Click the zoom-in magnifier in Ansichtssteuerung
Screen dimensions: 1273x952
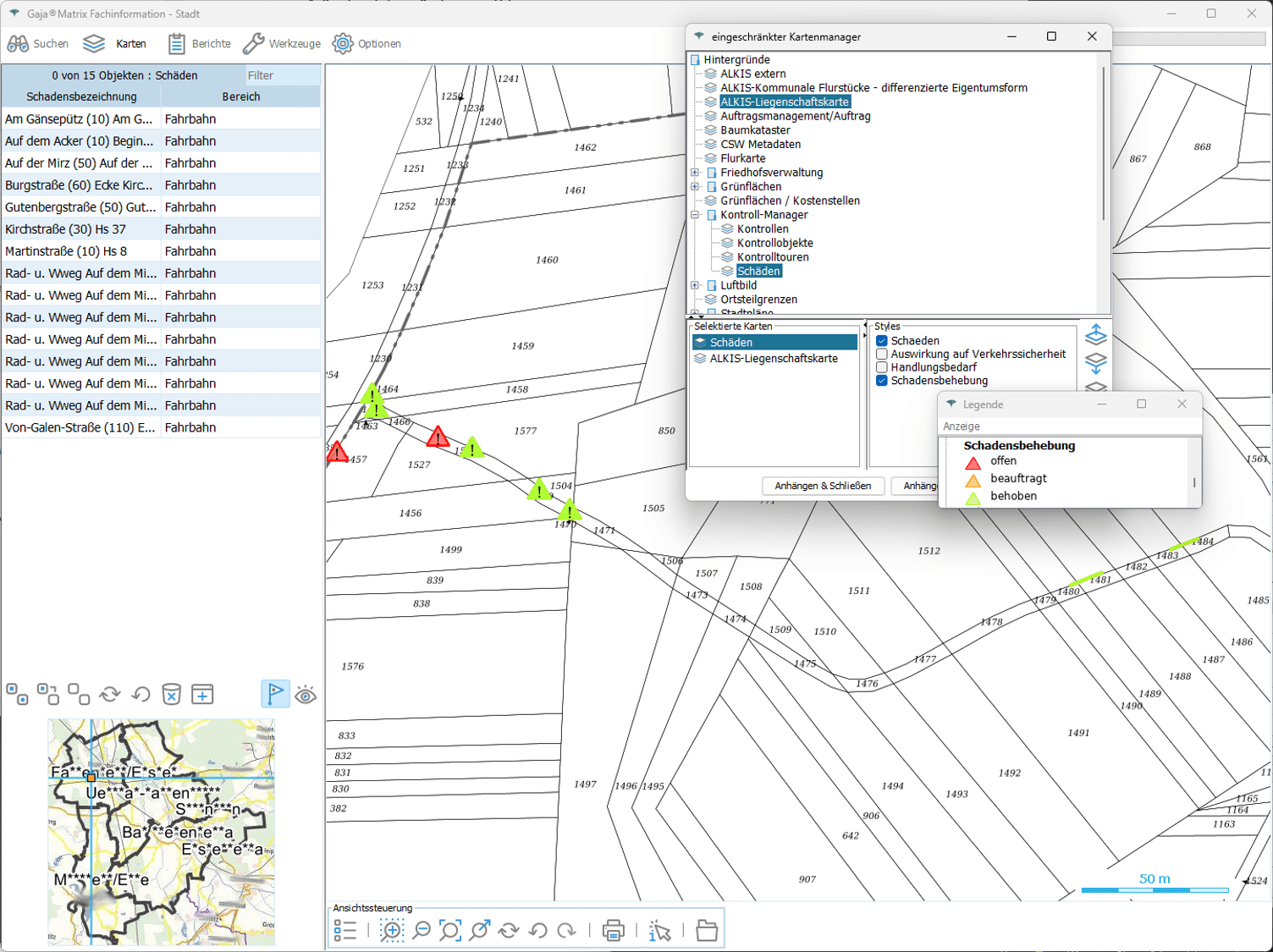(392, 931)
